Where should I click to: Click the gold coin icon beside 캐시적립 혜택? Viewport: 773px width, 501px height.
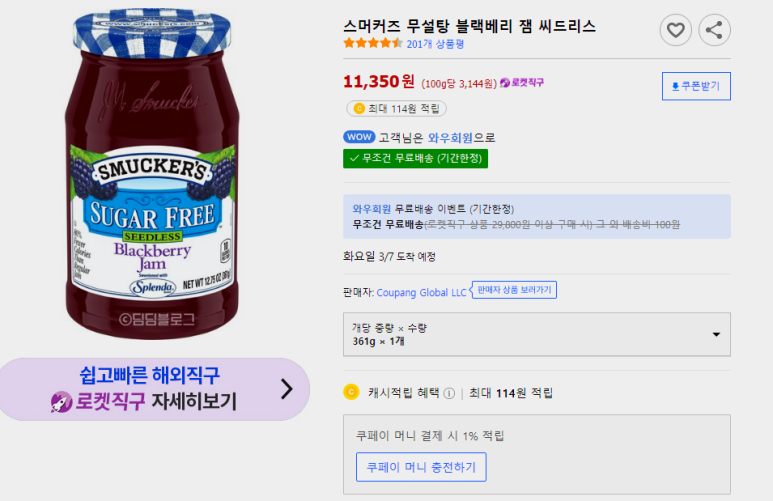(x=351, y=392)
